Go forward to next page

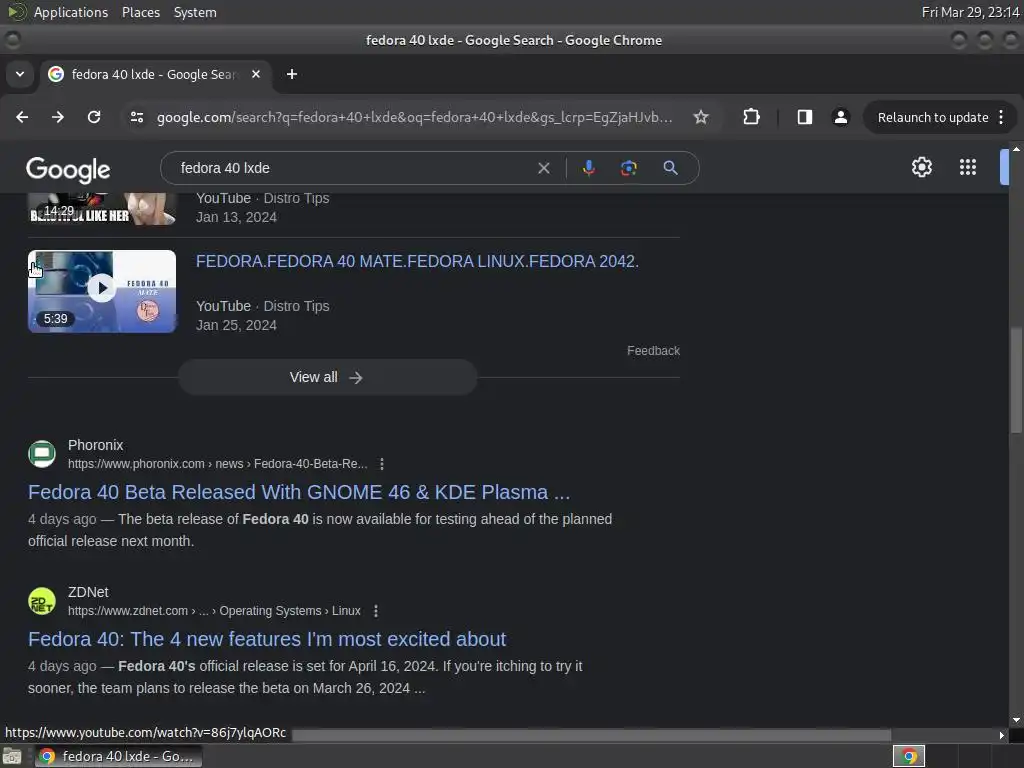[x=58, y=117]
